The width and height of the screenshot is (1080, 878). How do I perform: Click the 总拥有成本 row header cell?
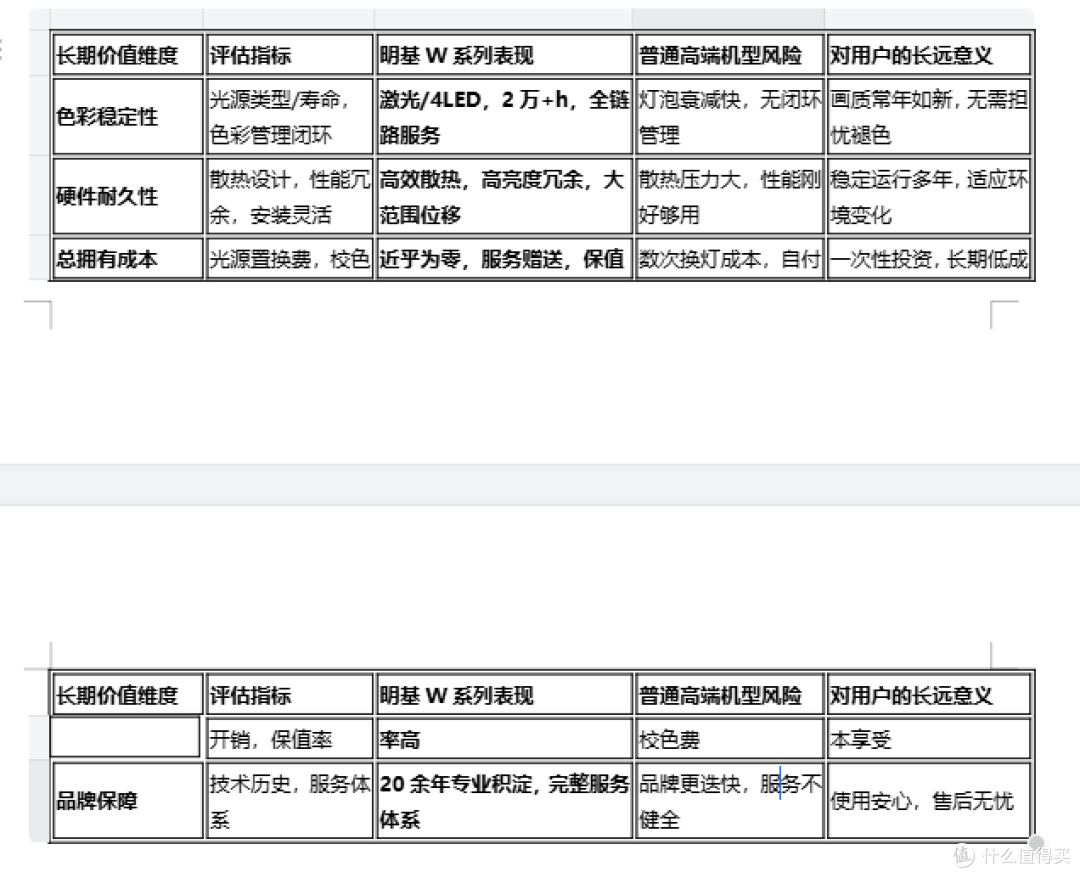pos(128,259)
